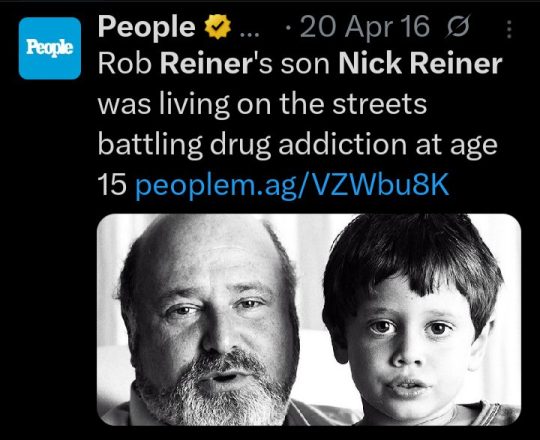The height and width of the screenshot is (440, 540).
Task: Open the attached black-and-white photo
Action: (309, 320)
